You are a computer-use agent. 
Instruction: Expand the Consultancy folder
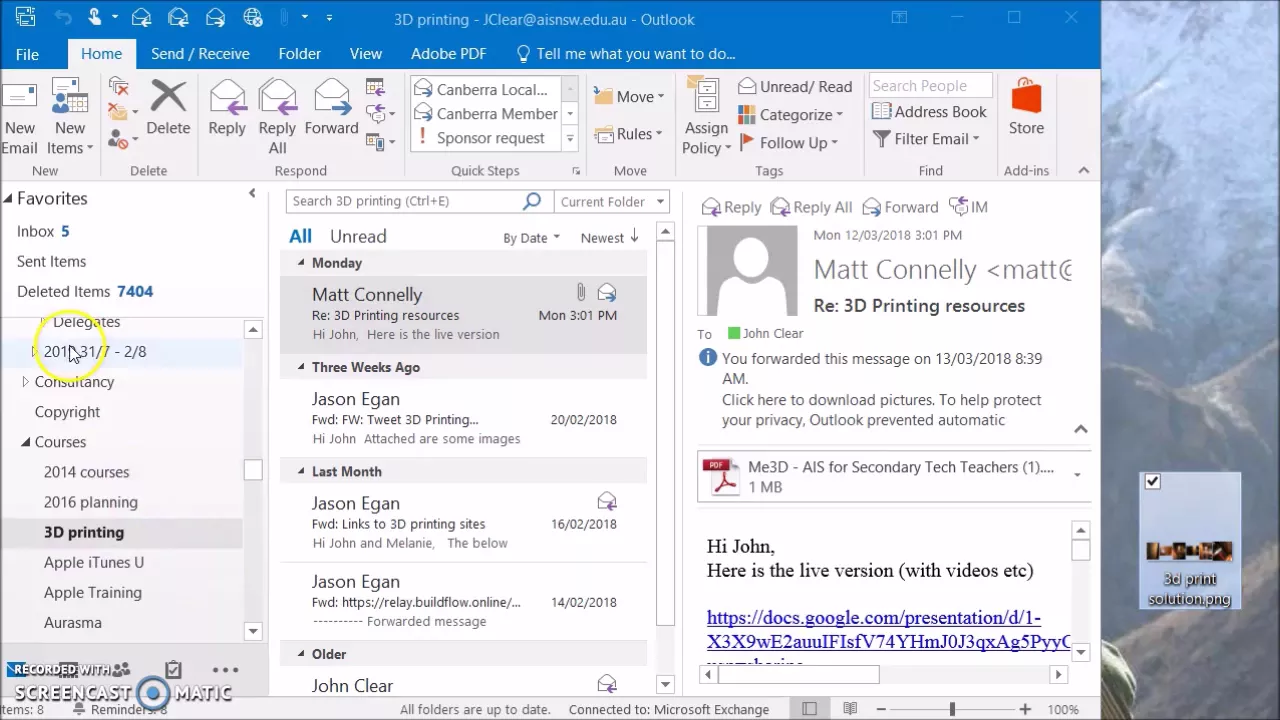click(x=25, y=382)
